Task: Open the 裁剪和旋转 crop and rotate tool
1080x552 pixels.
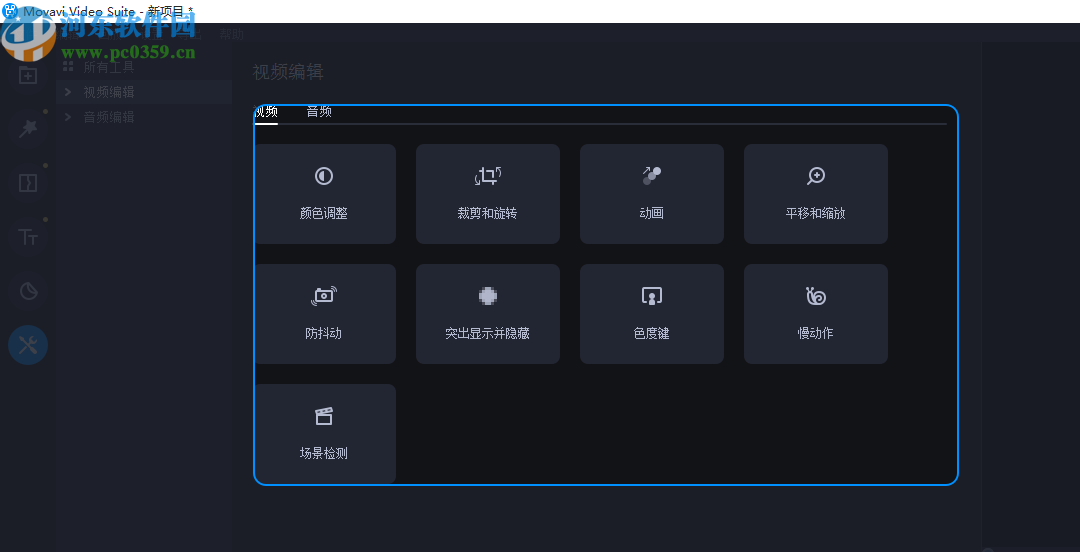Action: (488, 194)
